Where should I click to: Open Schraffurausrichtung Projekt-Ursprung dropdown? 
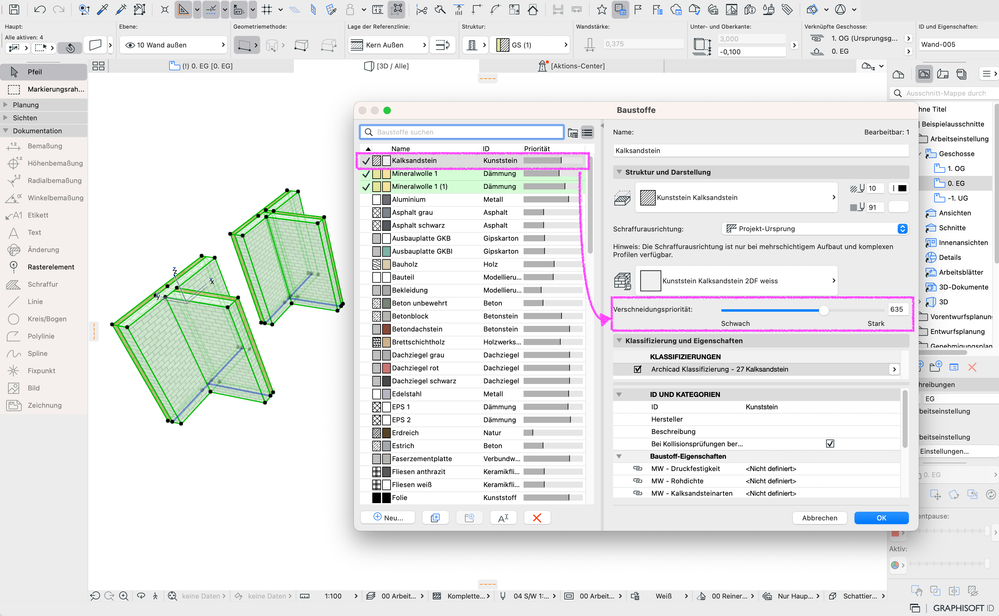click(x=815, y=229)
